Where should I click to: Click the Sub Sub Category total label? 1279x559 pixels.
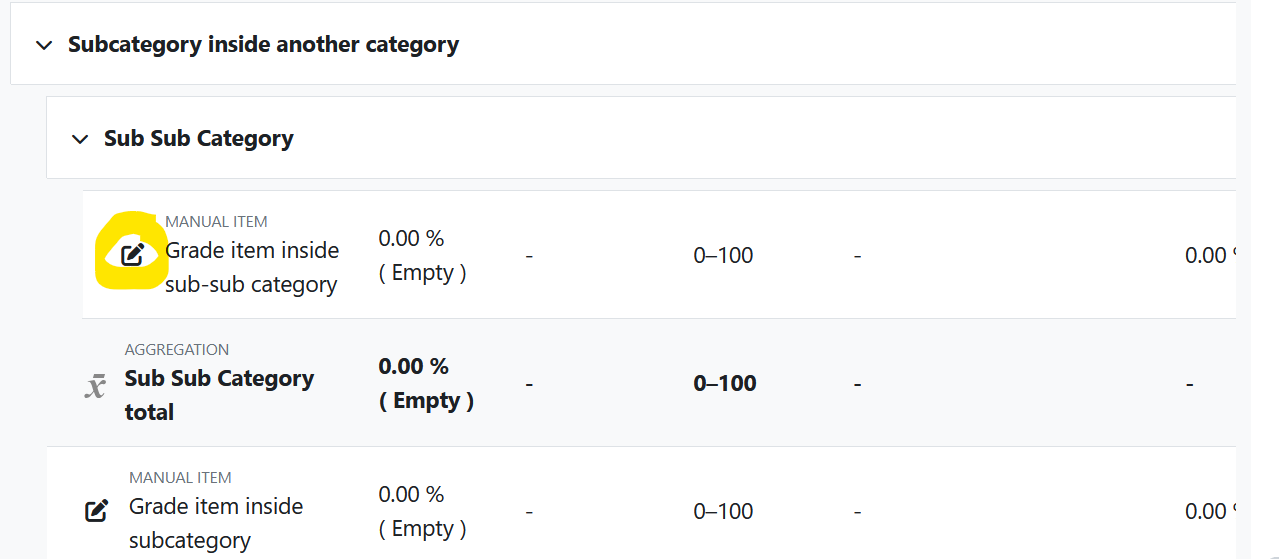[219, 395]
